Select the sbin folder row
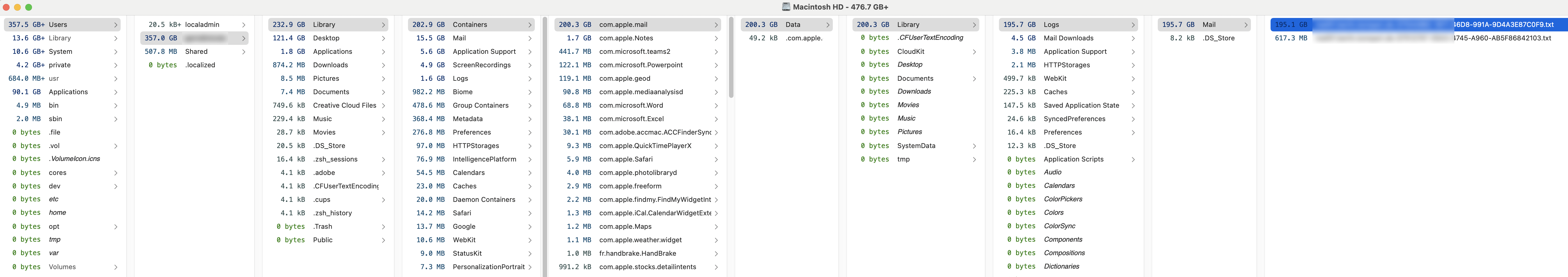The height and width of the screenshot is (277, 1568). pos(62,119)
